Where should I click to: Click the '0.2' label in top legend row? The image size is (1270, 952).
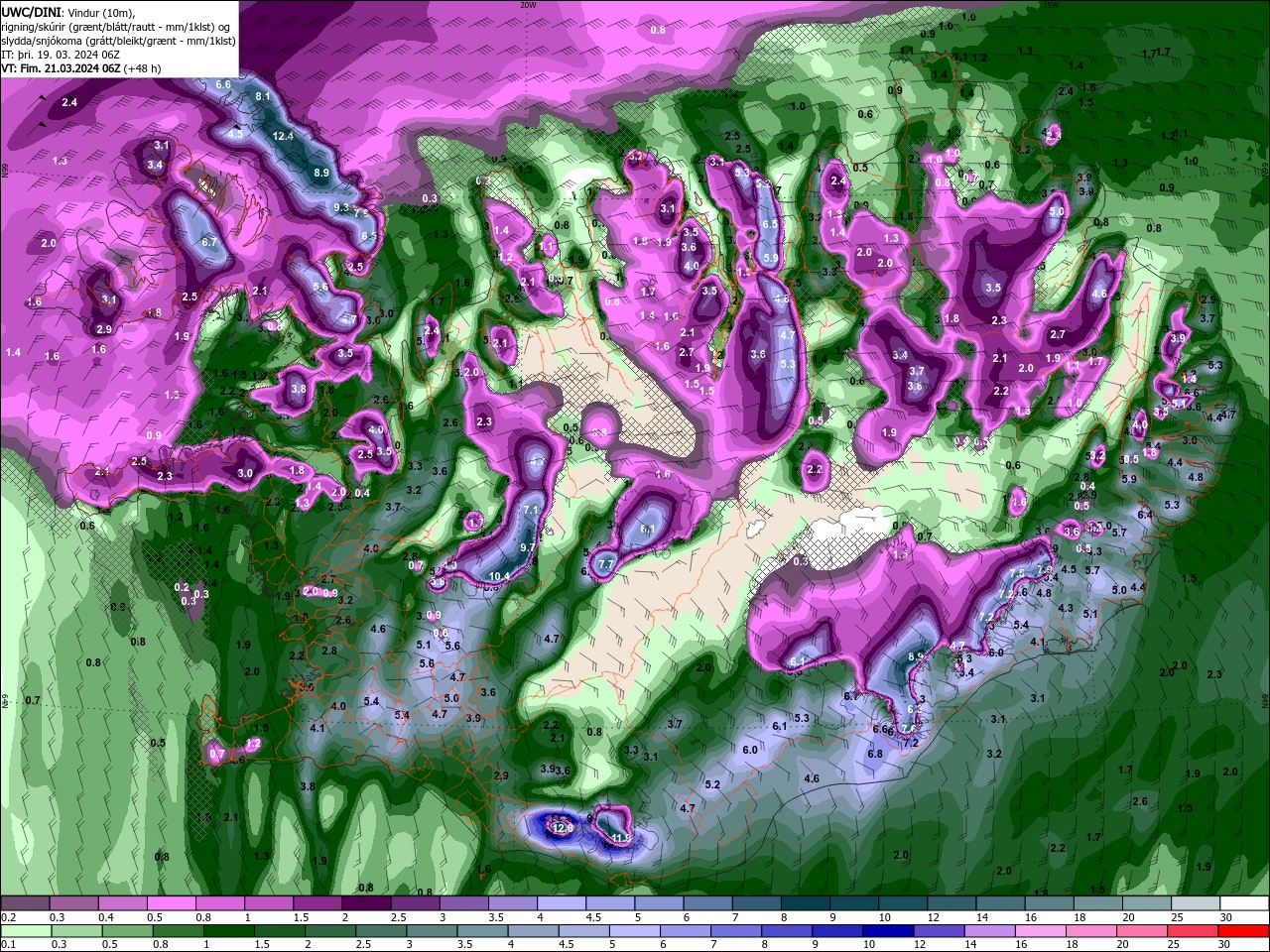(x=8, y=917)
